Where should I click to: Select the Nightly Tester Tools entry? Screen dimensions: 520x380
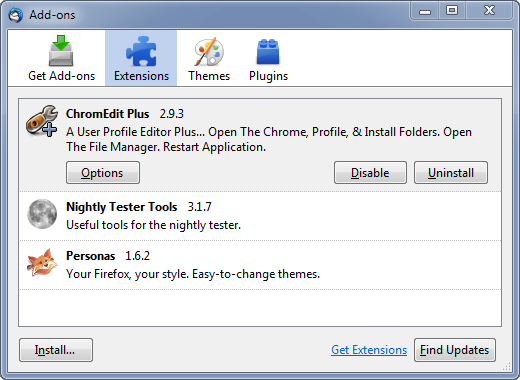tap(260, 216)
